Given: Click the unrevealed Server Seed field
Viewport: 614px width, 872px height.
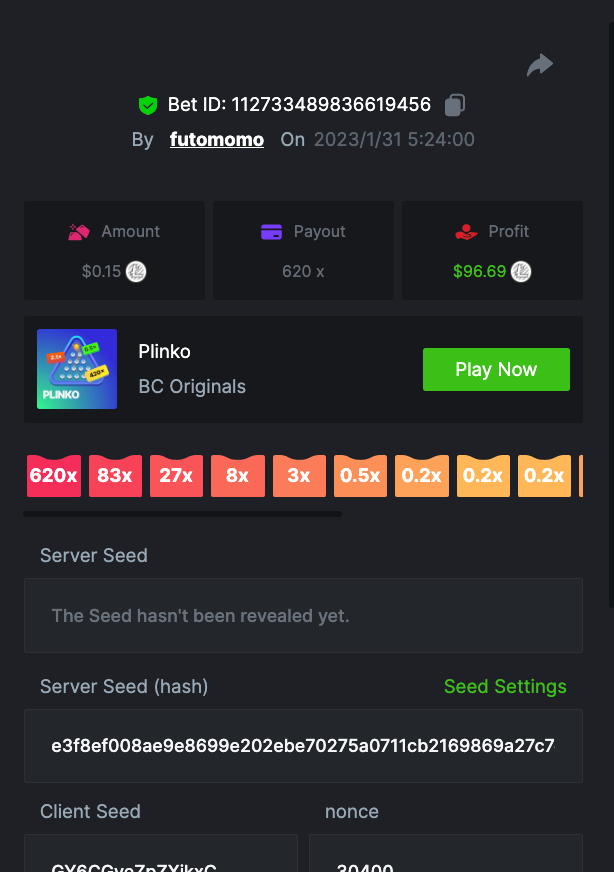Looking at the screenshot, I should [x=303, y=616].
